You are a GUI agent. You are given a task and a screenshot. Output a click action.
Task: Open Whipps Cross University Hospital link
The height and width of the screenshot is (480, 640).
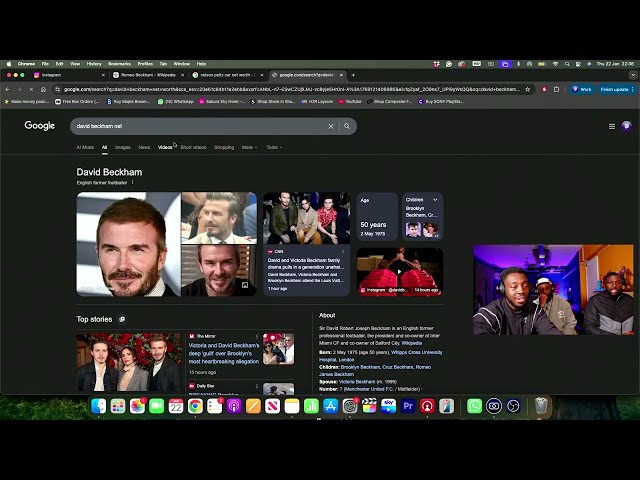click(380, 356)
